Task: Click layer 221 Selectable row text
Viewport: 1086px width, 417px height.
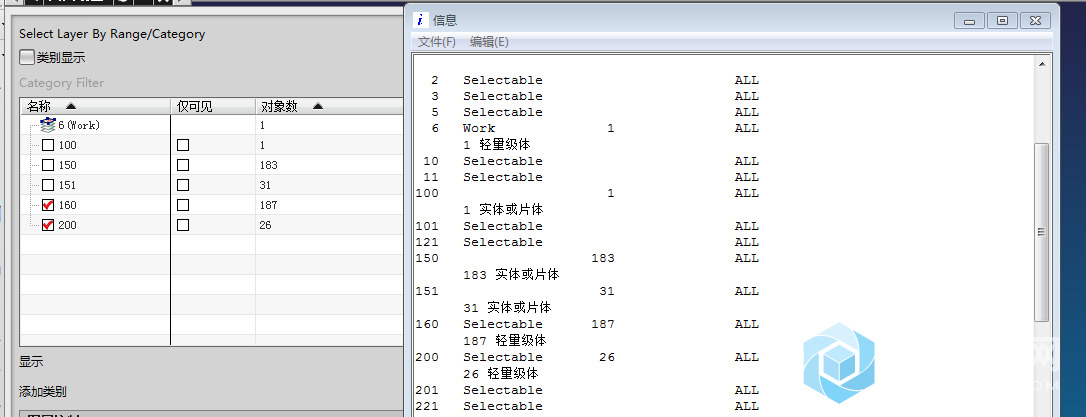Action: (503, 406)
